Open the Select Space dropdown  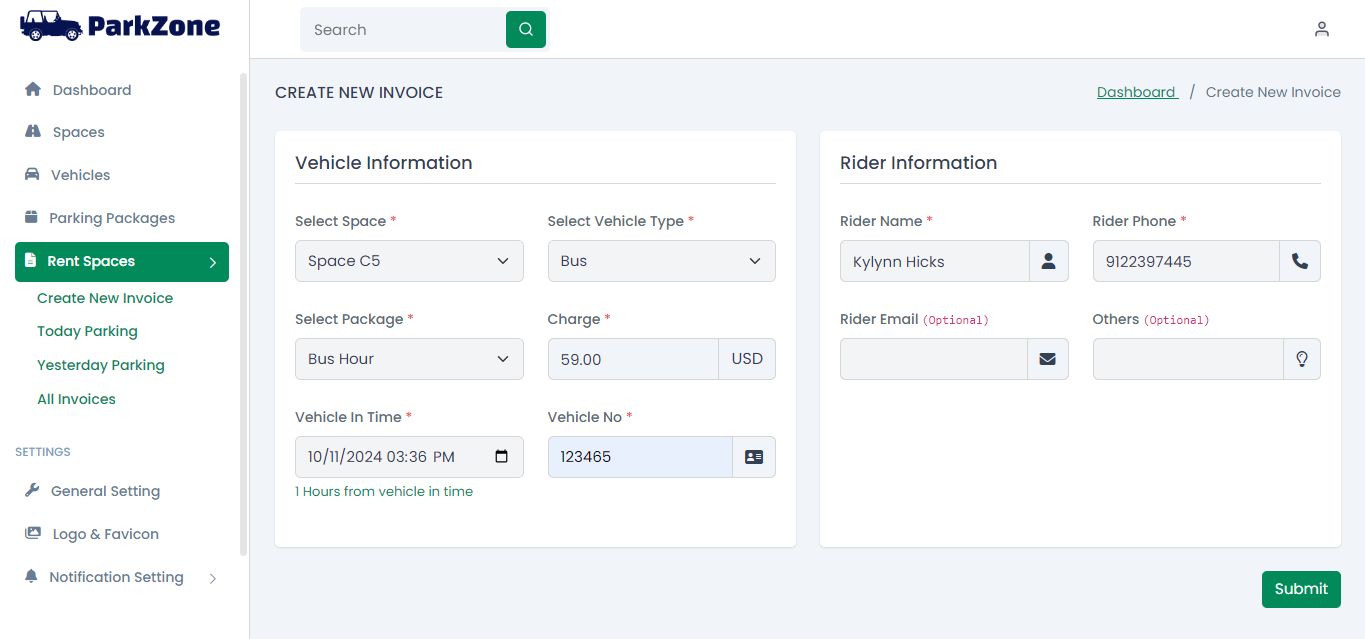[x=409, y=261]
